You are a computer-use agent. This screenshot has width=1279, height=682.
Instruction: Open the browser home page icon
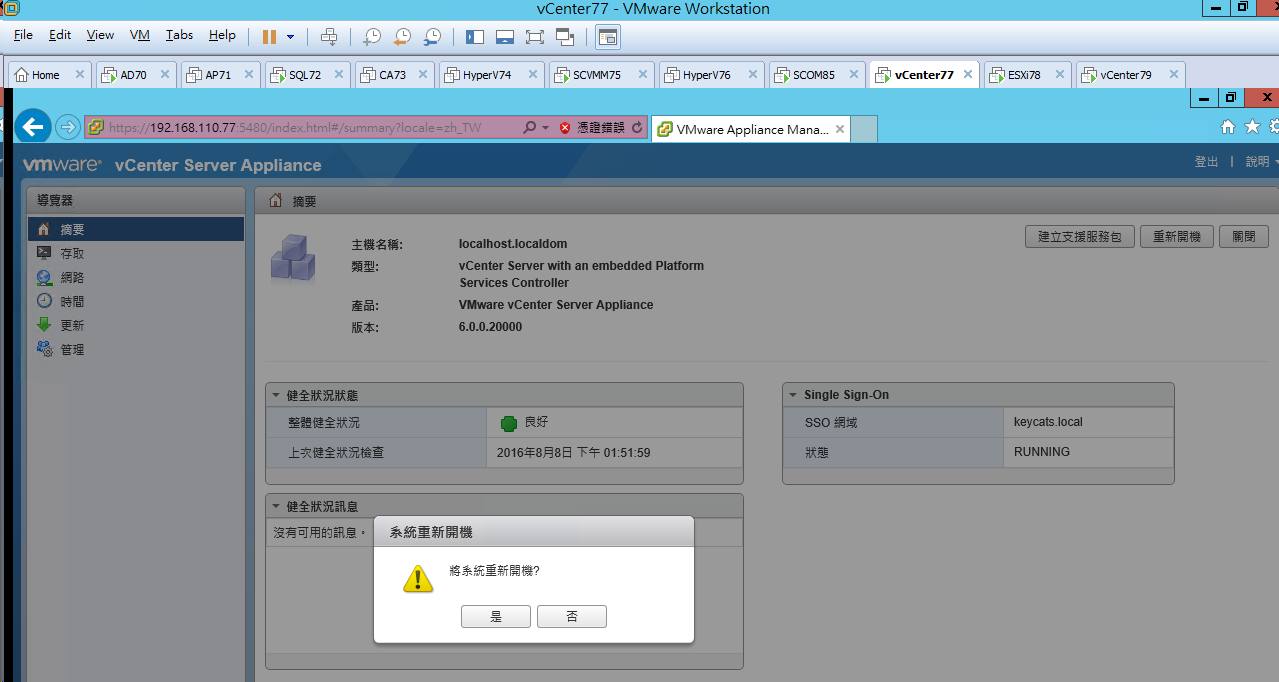coord(1228,127)
